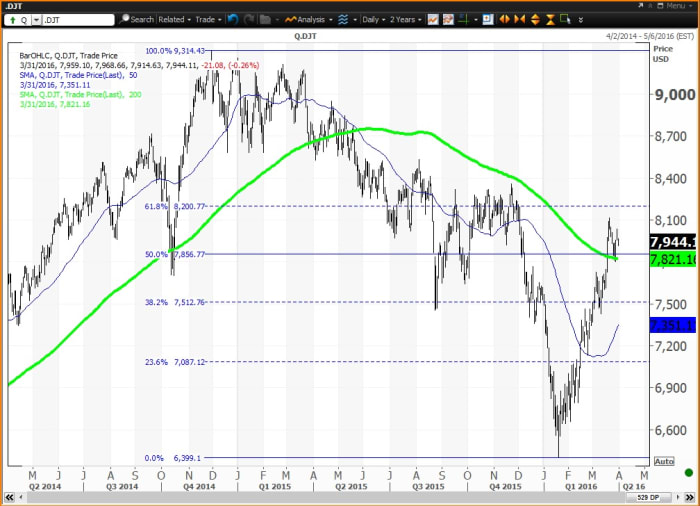Click the SMA 50 legend label
Image resolution: width=700 pixels, height=506 pixels.
pyautogui.click(x=78, y=75)
